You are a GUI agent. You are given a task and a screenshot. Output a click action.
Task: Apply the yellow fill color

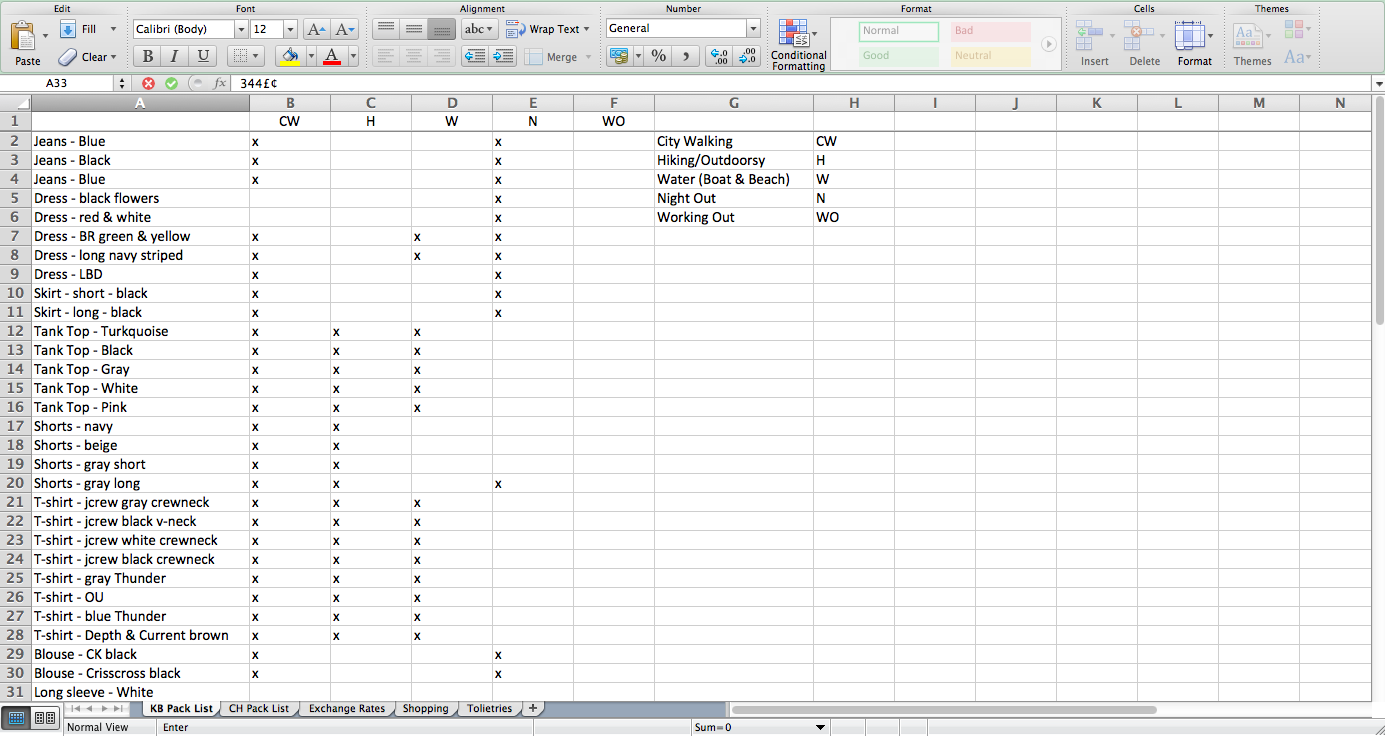pos(291,56)
